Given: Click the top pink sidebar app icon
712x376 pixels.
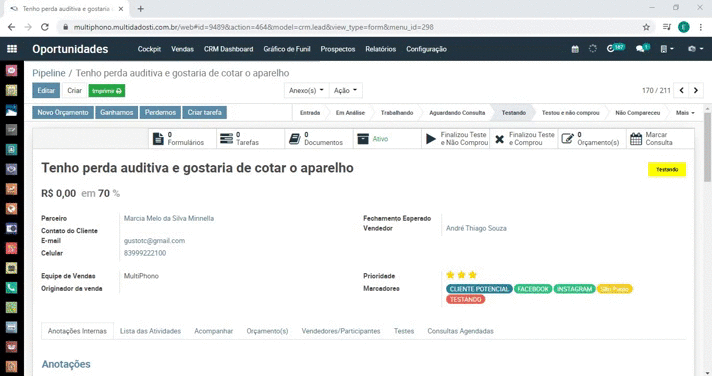Looking at the screenshot, I should pyautogui.click(x=11, y=70).
